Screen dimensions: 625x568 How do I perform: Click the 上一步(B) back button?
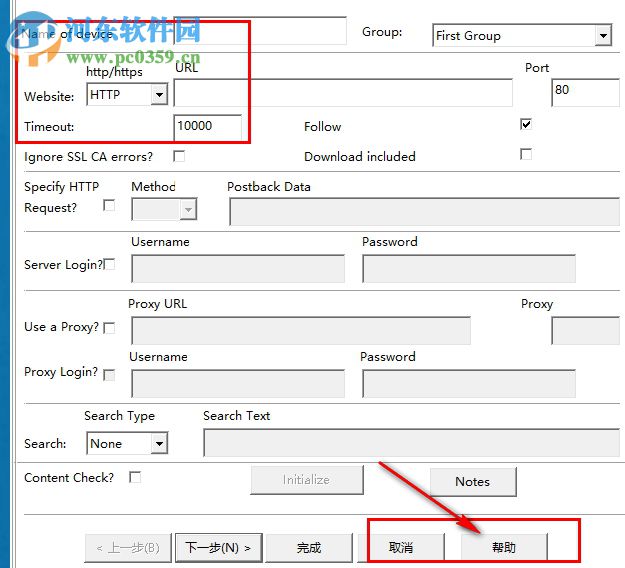[128, 548]
